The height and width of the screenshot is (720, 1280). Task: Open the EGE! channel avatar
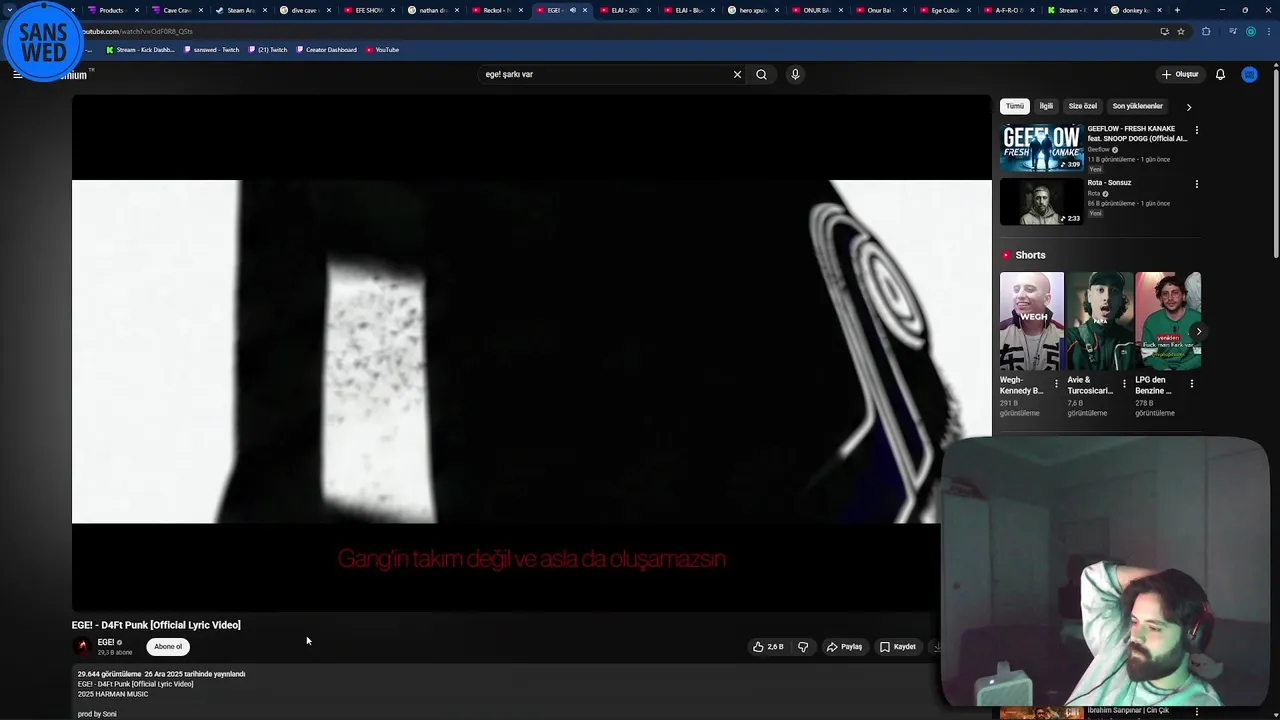pos(83,646)
